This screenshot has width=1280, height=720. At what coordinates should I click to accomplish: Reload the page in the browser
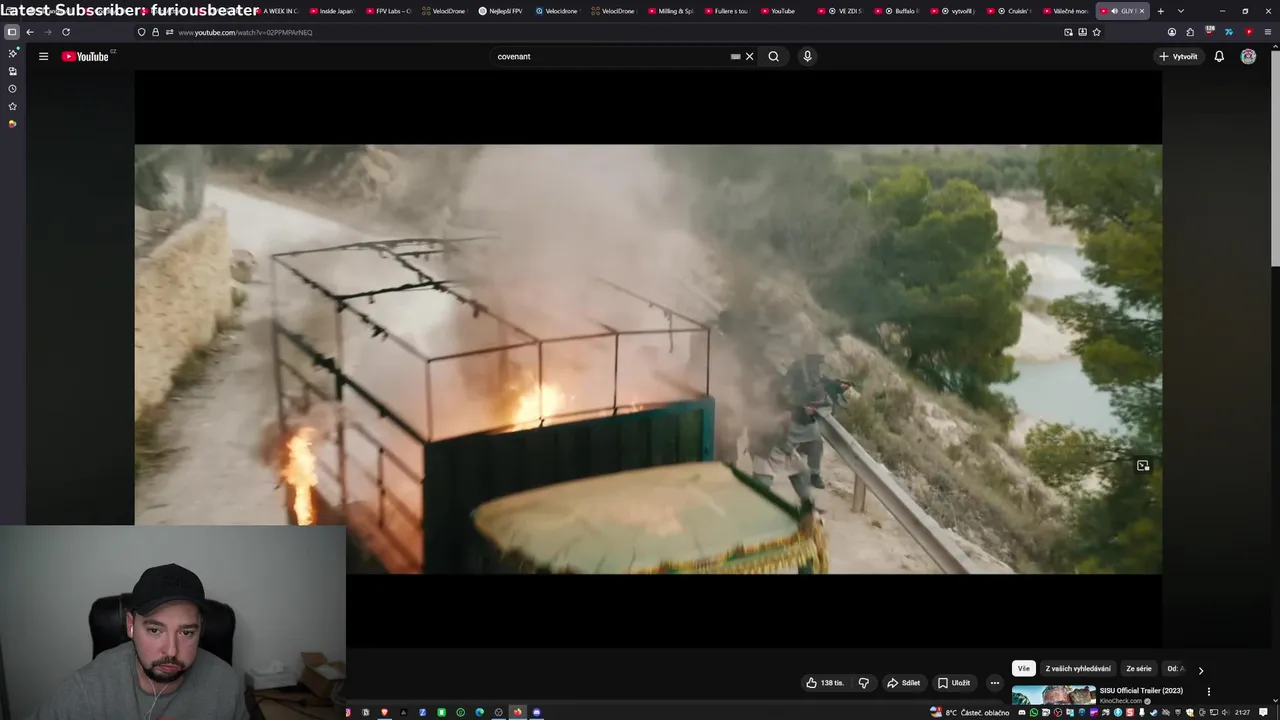(66, 32)
